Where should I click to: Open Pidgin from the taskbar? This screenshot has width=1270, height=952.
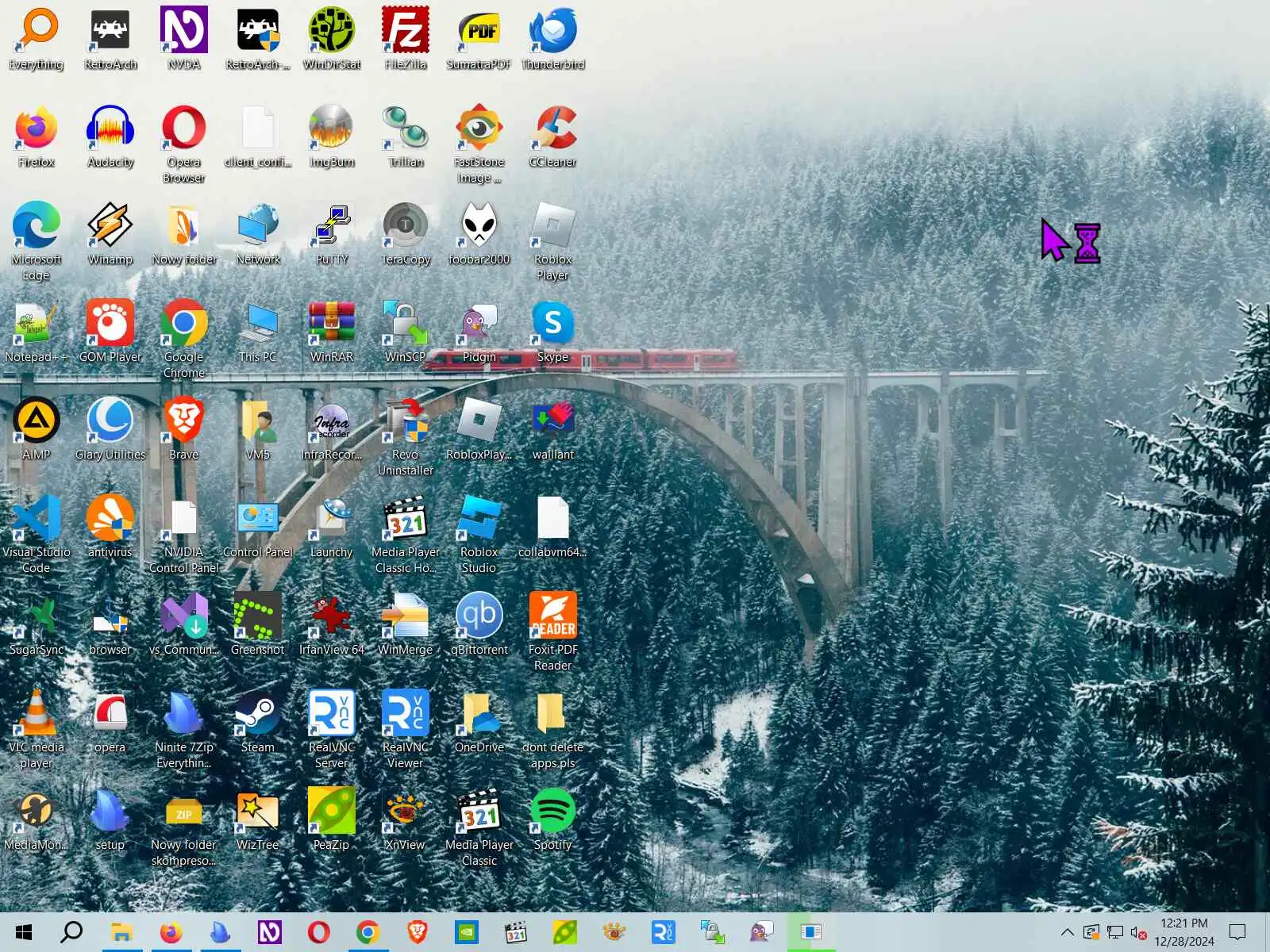pyautogui.click(x=761, y=932)
